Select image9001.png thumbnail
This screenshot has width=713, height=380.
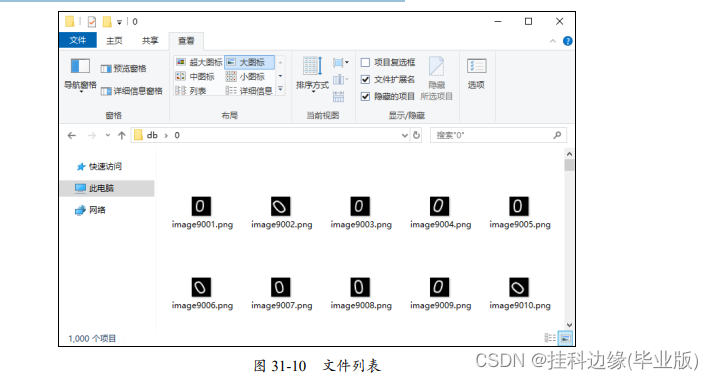click(x=201, y=206)
